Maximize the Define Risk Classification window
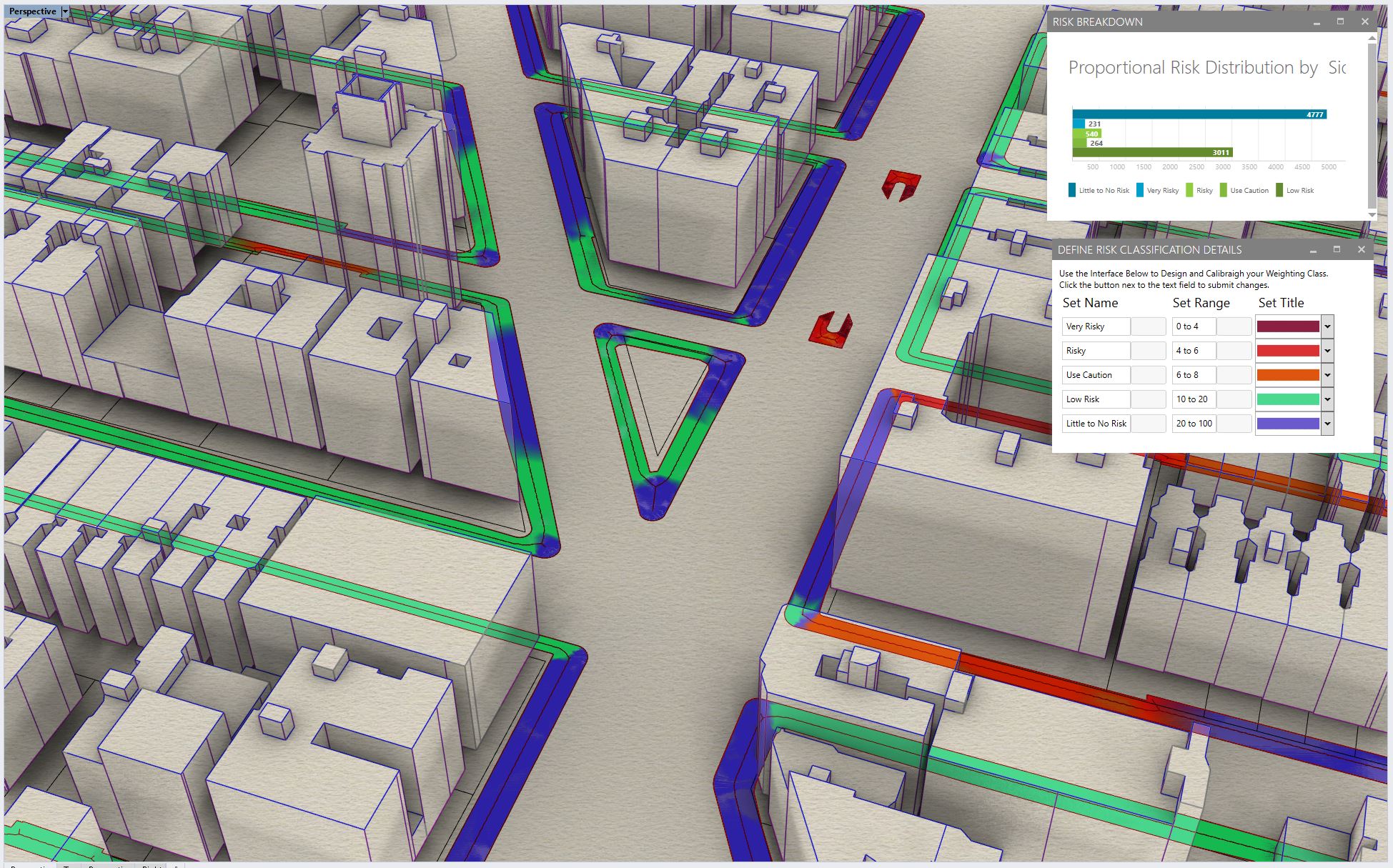 click(x=1337, y=249)
